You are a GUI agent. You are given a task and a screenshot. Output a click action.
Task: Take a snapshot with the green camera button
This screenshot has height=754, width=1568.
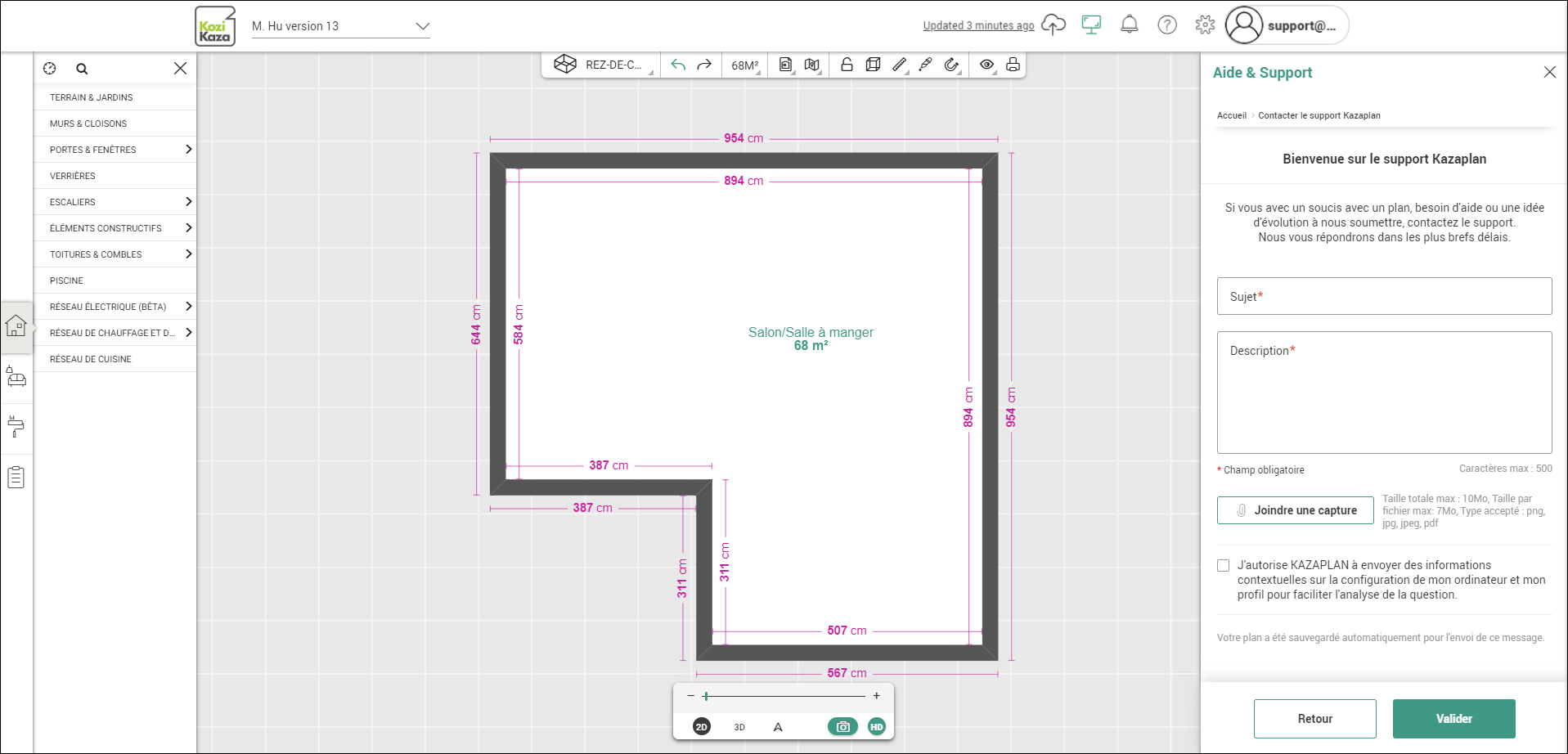click(842, 726)
